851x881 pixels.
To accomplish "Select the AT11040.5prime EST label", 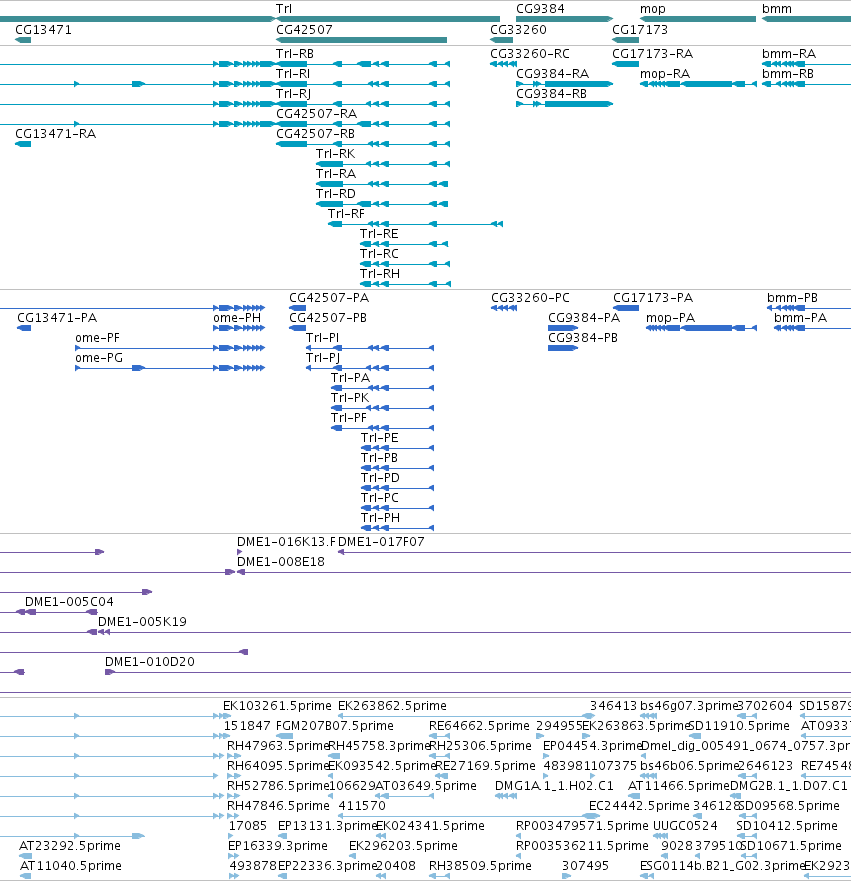I will click(70, 866).
